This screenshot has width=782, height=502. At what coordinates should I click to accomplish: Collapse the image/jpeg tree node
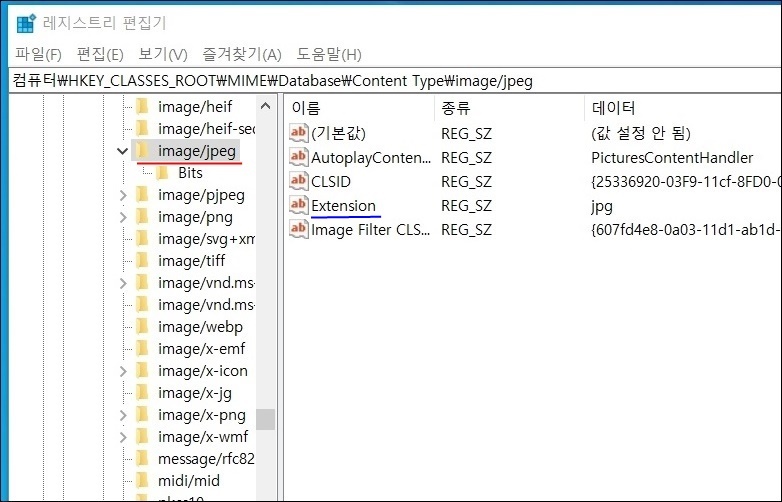pyautogui.click(x=123, y=151)
